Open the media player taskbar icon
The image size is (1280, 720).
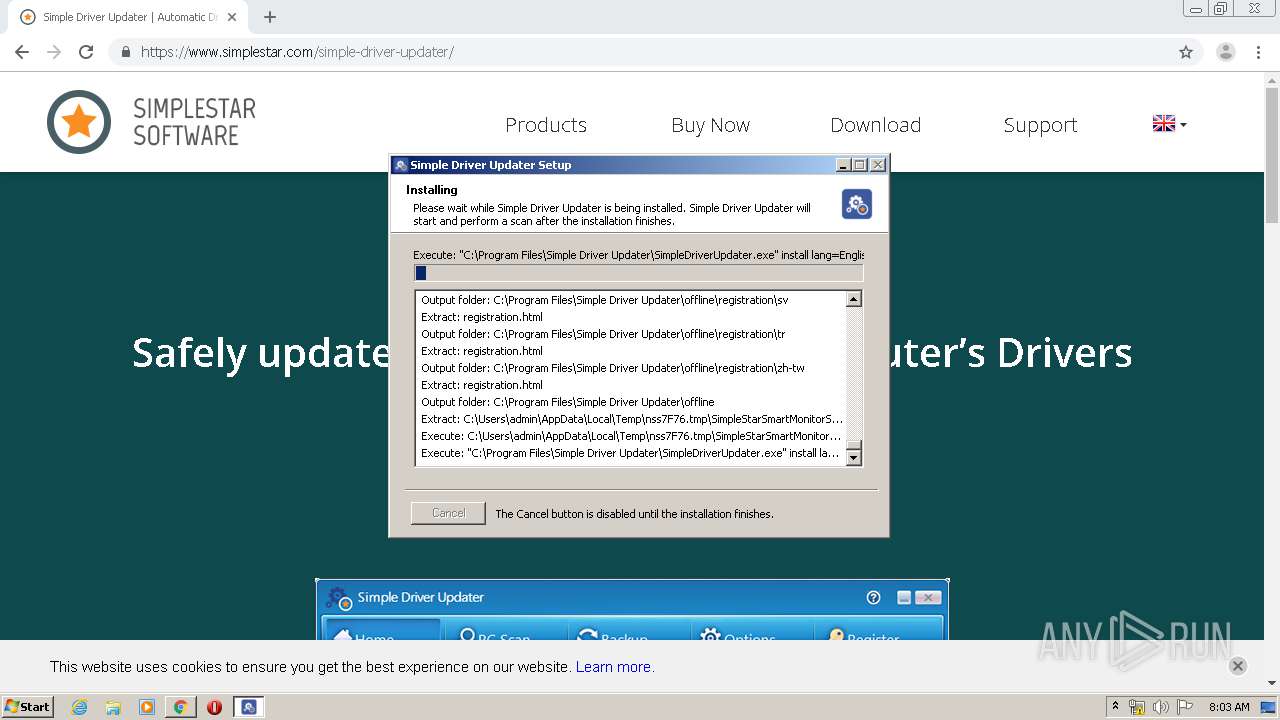coord(147,707)
